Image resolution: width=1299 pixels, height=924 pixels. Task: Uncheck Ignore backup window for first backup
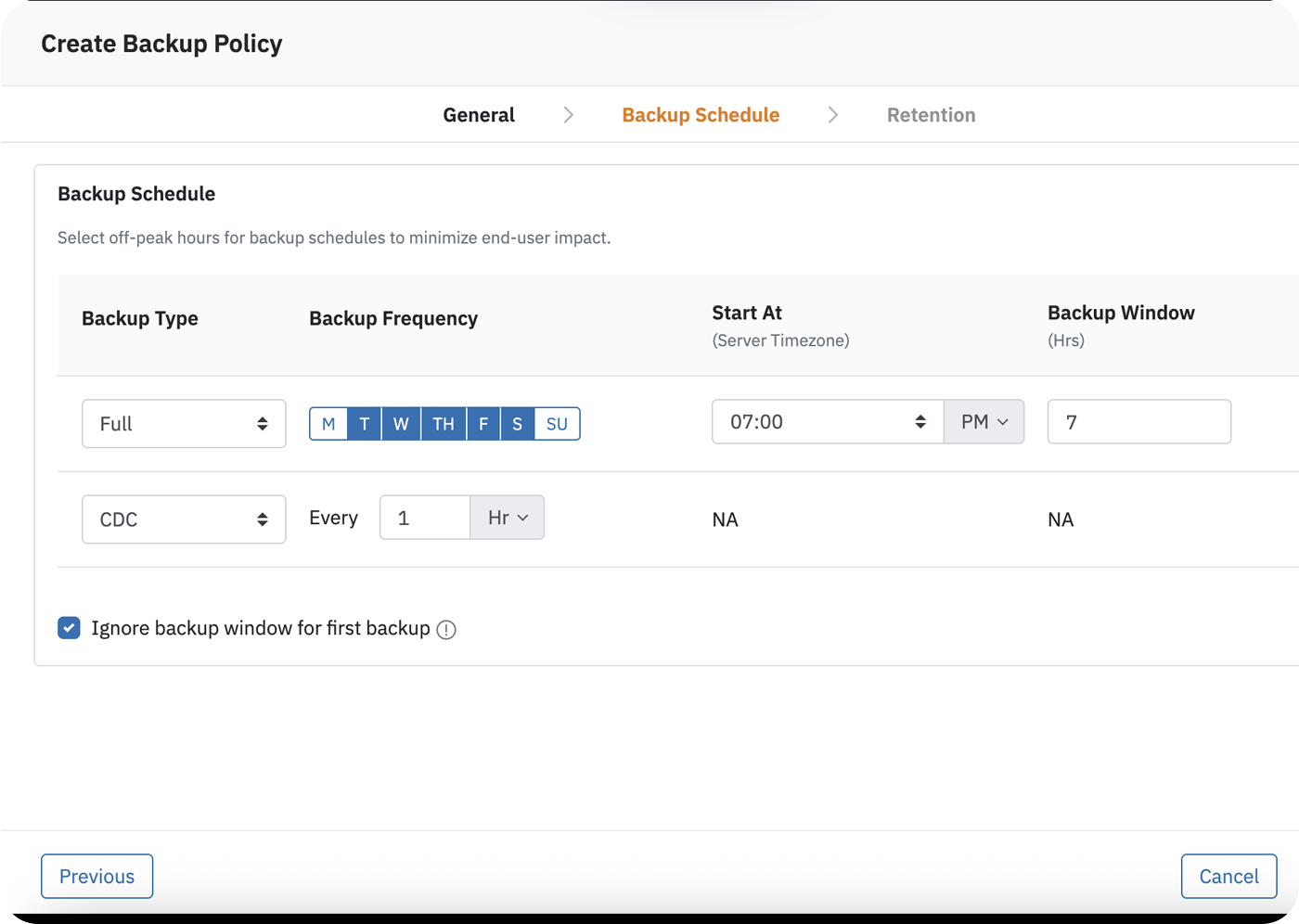70,628
